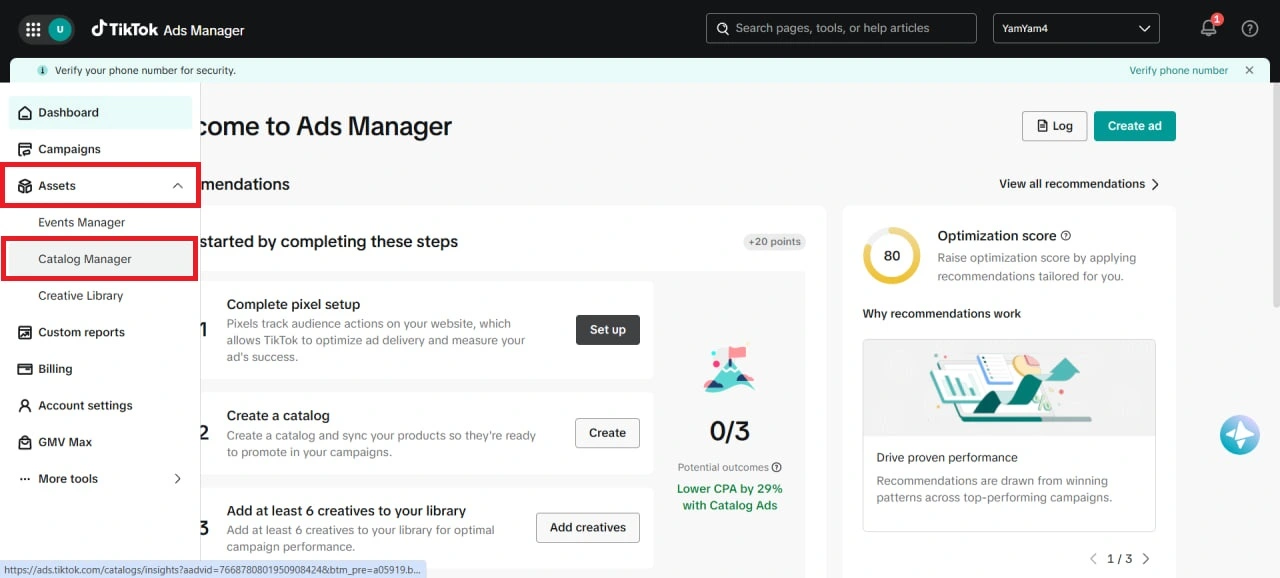Open Campaigns in the sidebar
This screenshot has height=578, width=1280.
click(100, 149)
